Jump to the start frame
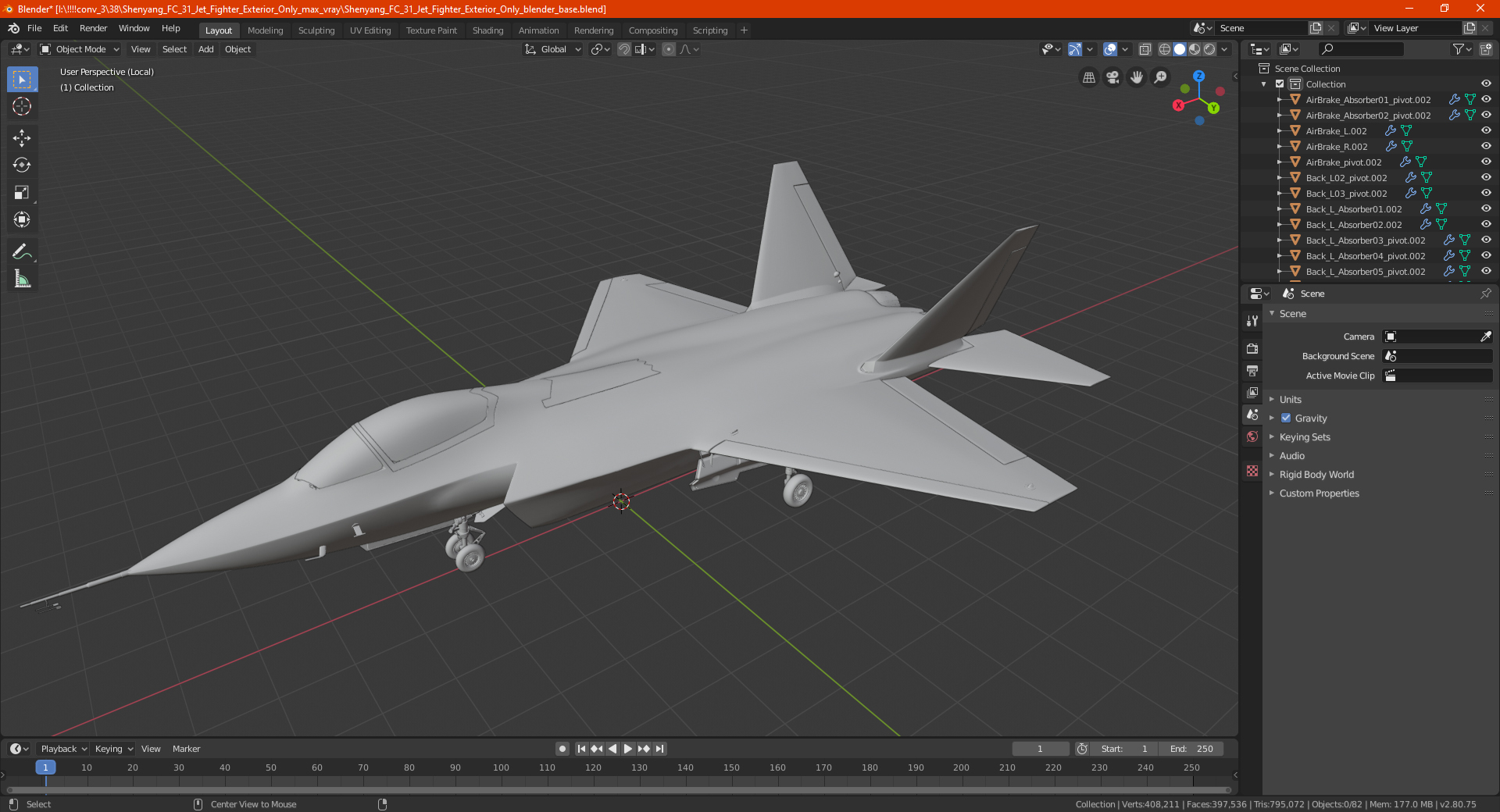Viewport: 1500px width, 812px height. pyautogui.click(x=581, y=749)
